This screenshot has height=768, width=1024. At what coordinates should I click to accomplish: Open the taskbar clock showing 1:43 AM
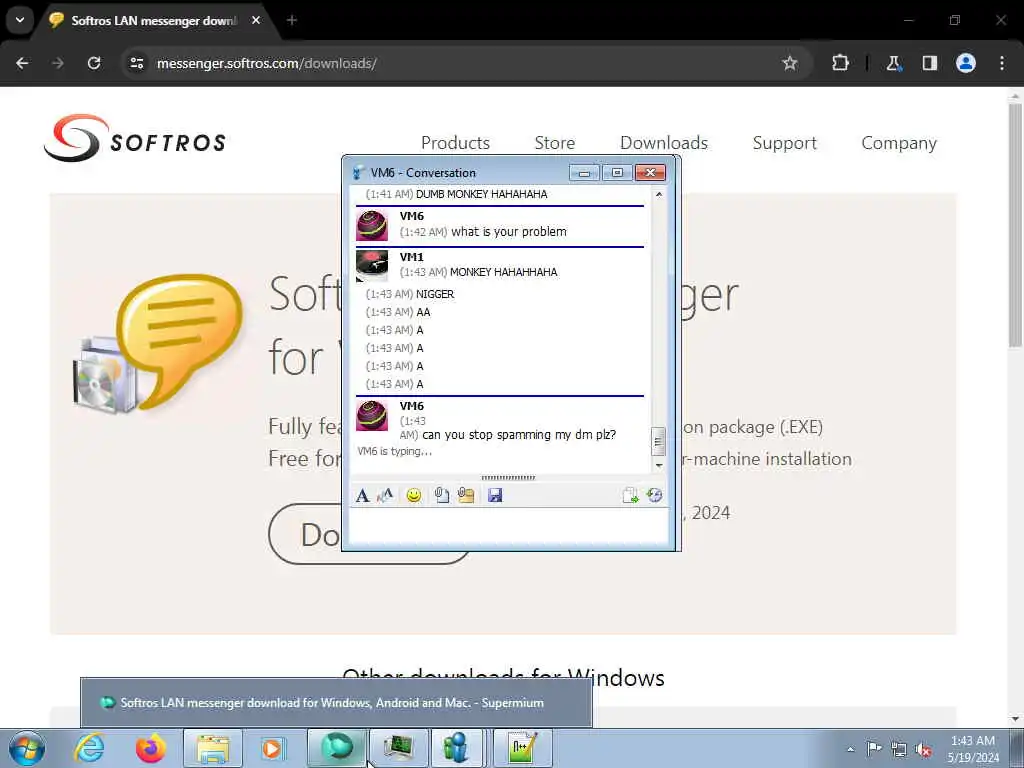[973, 749]
